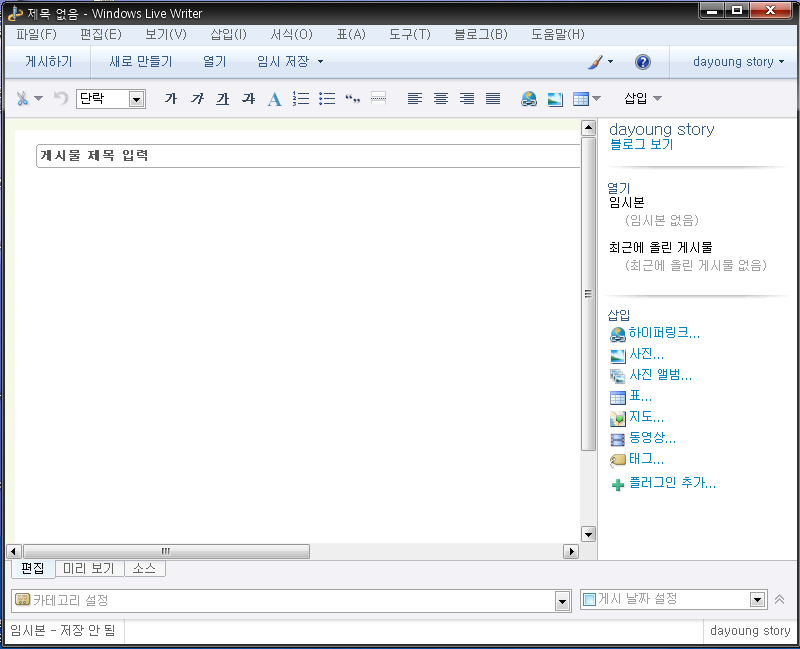Toggle underline formatting

(222, 98)
